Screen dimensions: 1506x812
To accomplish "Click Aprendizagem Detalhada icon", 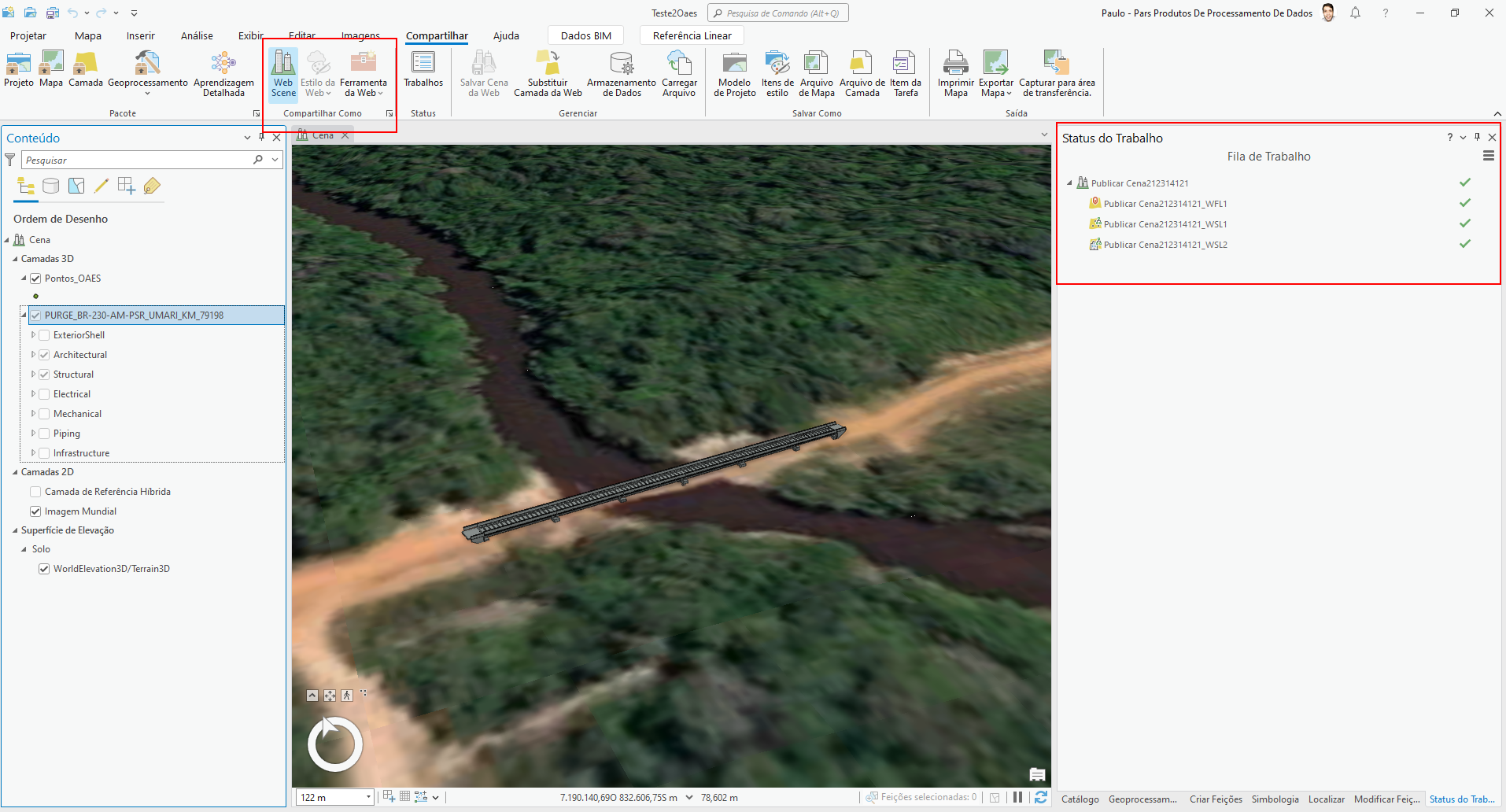I will (x=223, y=74).
